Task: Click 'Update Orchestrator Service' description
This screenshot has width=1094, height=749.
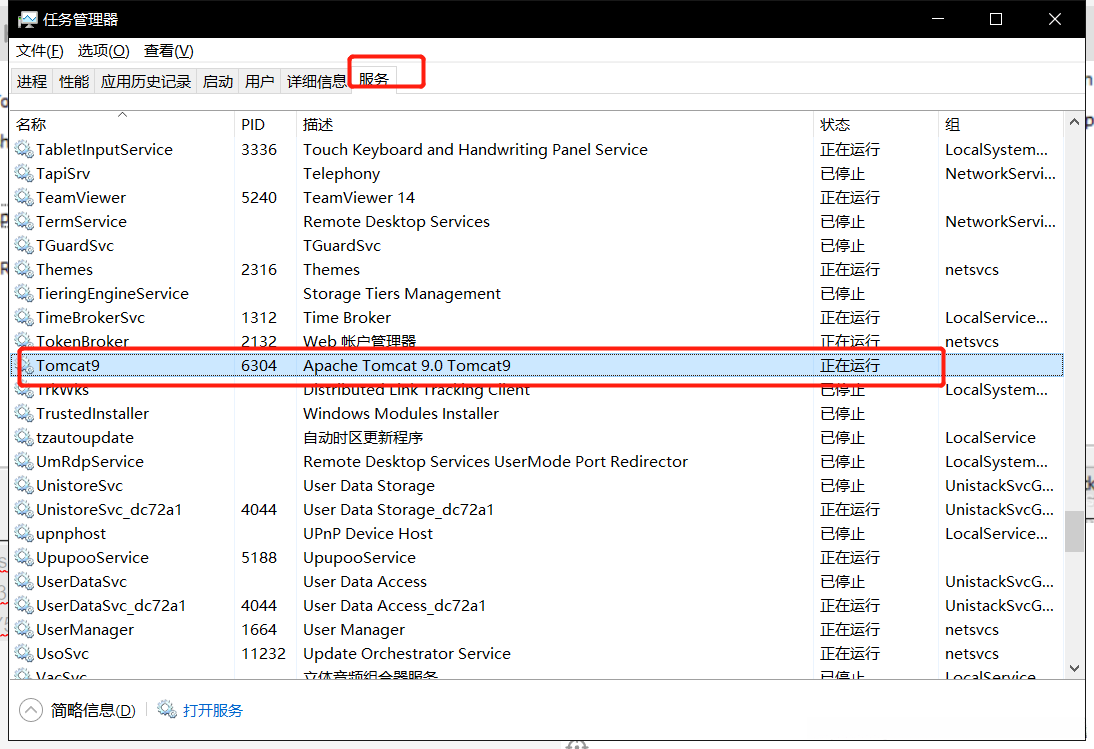Action: pyautogui.click(x=407, y=653)
